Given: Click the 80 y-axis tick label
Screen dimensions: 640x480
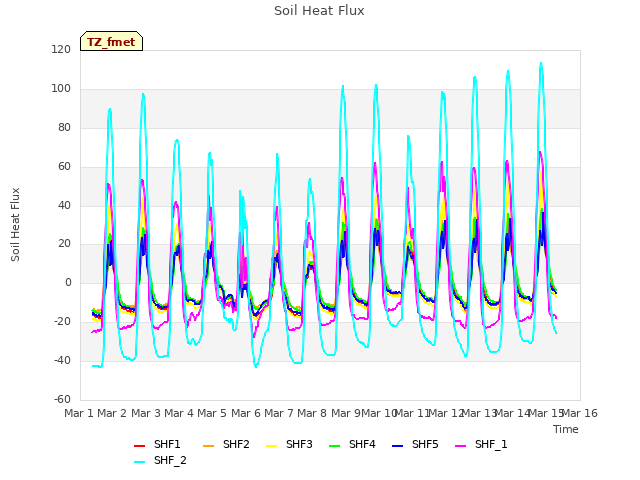Looking at the screenshot, I should pyautogui.click(x=64, y=128).
